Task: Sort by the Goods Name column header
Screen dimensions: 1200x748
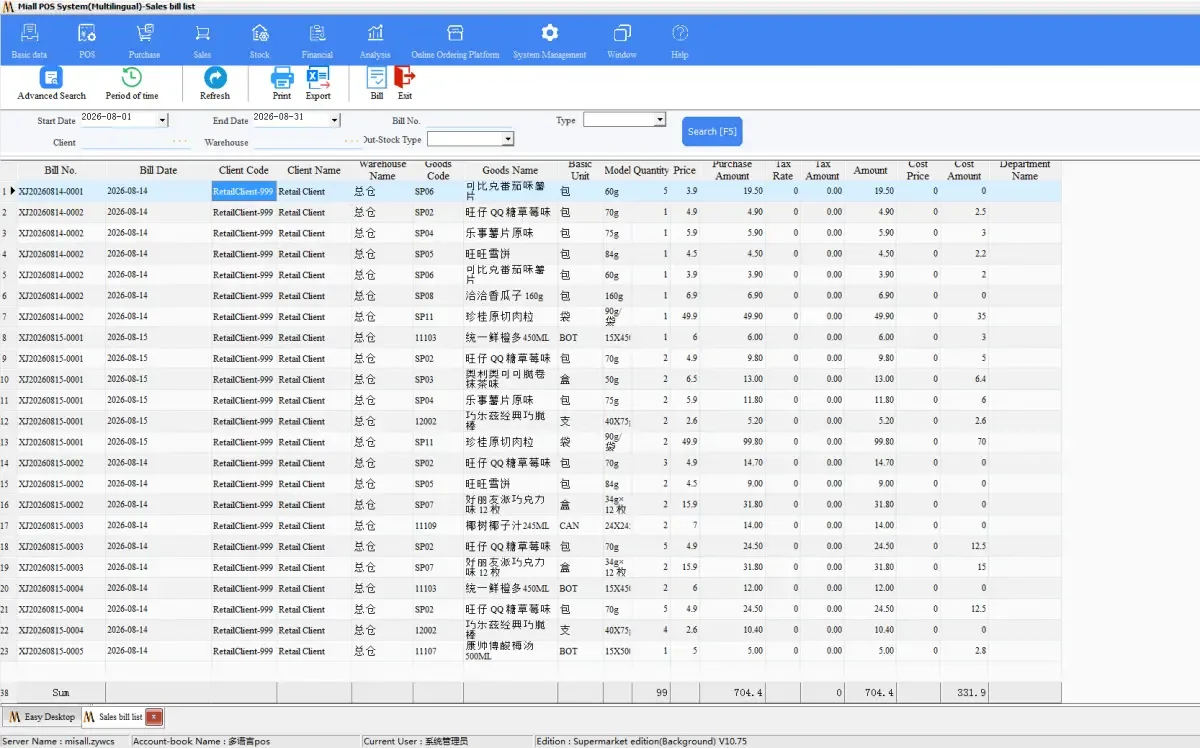Action: pyautogui.click(x=510, y=170)
